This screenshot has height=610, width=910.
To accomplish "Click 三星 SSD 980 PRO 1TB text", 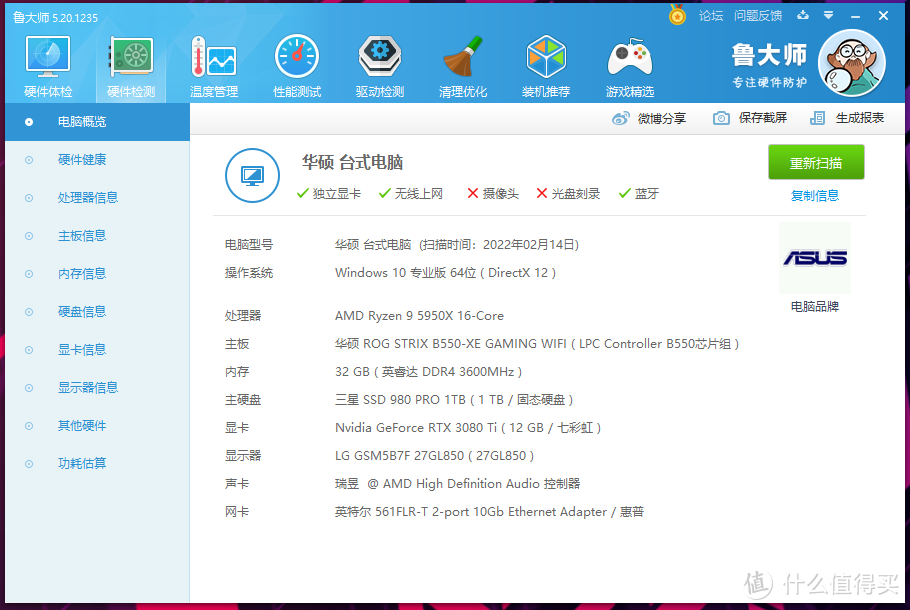I will [454, 400].
